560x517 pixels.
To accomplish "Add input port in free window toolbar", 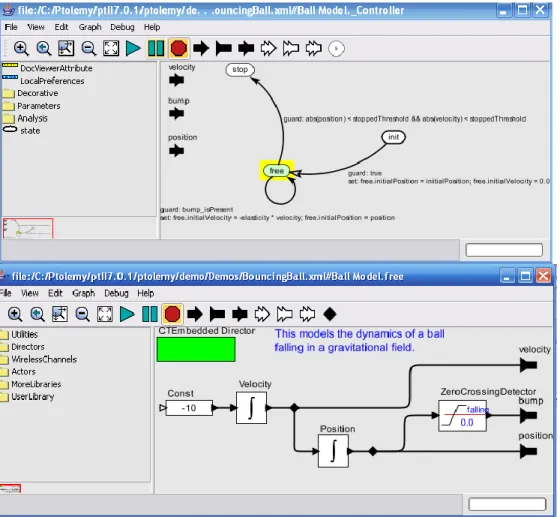I will (195, 314).
